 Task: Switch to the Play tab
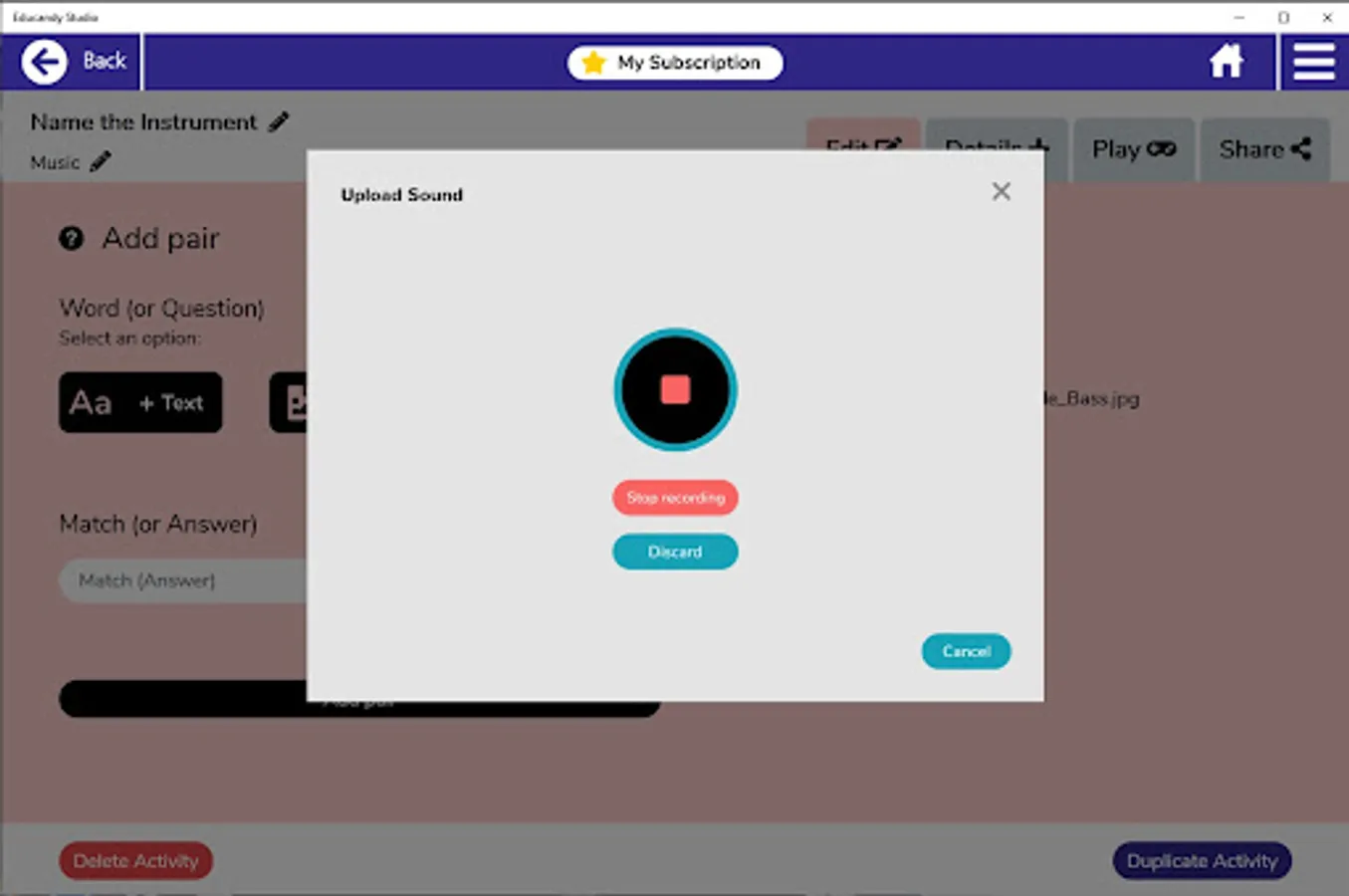point(1134,149)
